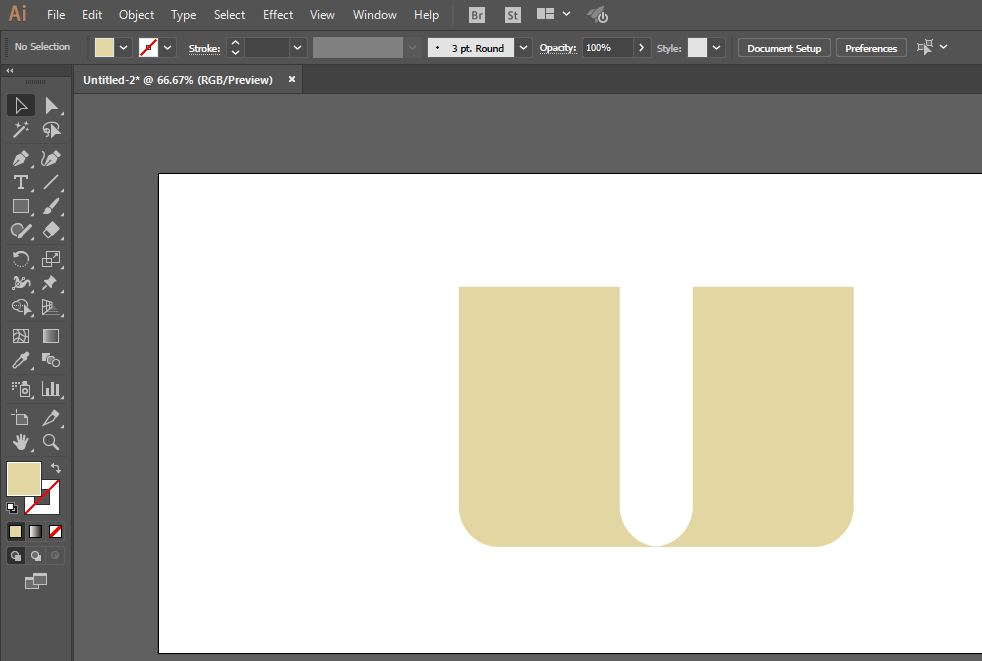Image resolution: width=982 pixels, height=661 pixels.
Task: Select the Eraser tool
Action: pos(51,231)
